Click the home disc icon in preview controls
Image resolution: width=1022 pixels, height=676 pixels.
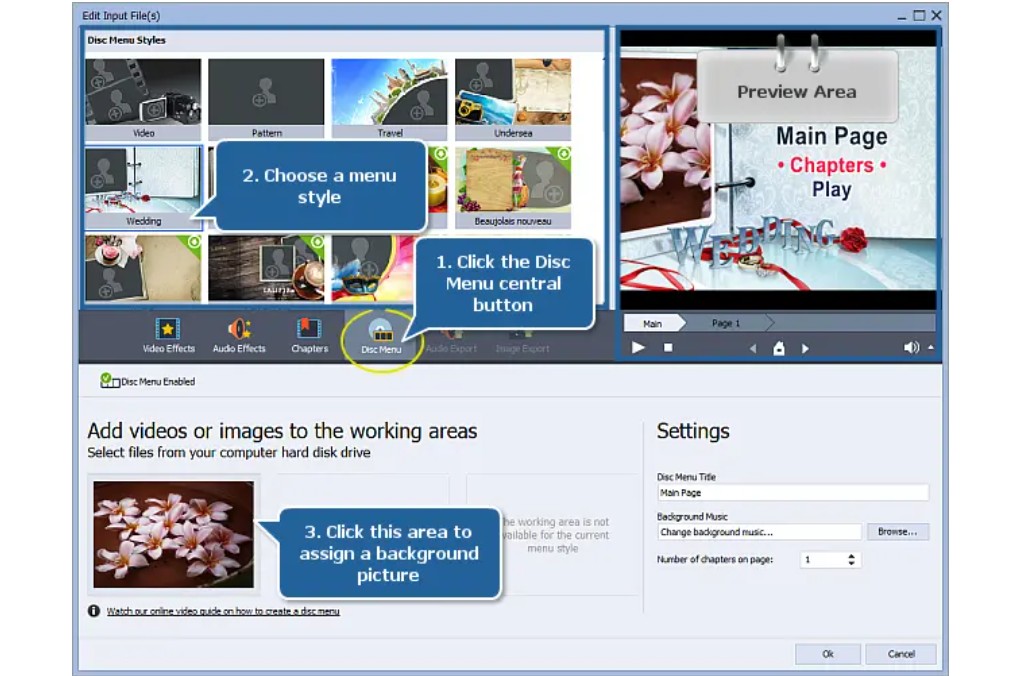780,347
